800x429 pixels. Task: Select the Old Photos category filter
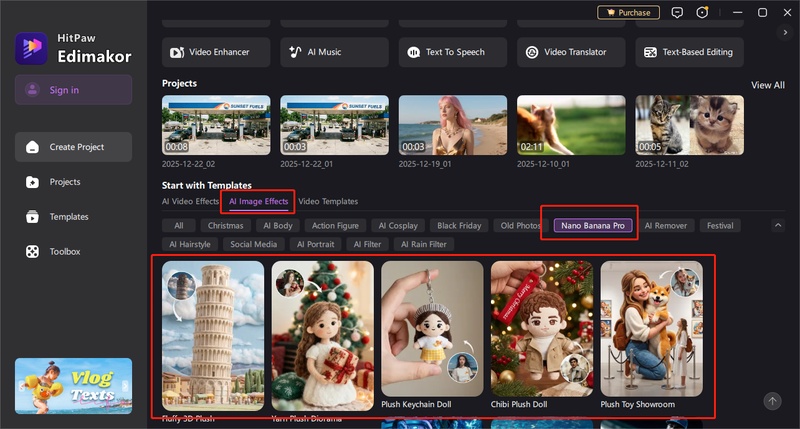tap(521, 226)
